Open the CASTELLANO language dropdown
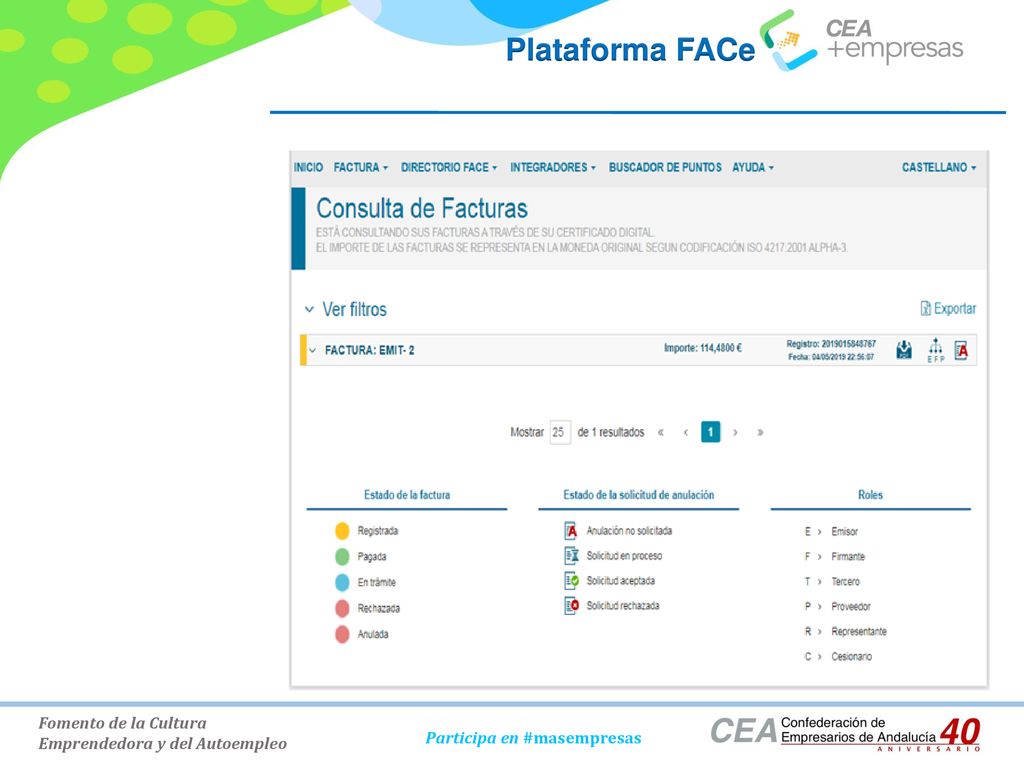 (938, 168)
